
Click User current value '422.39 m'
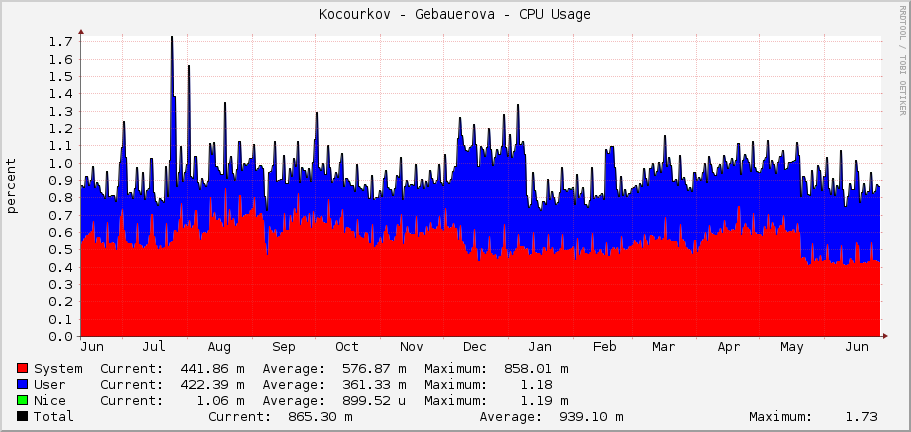point(212,384)
